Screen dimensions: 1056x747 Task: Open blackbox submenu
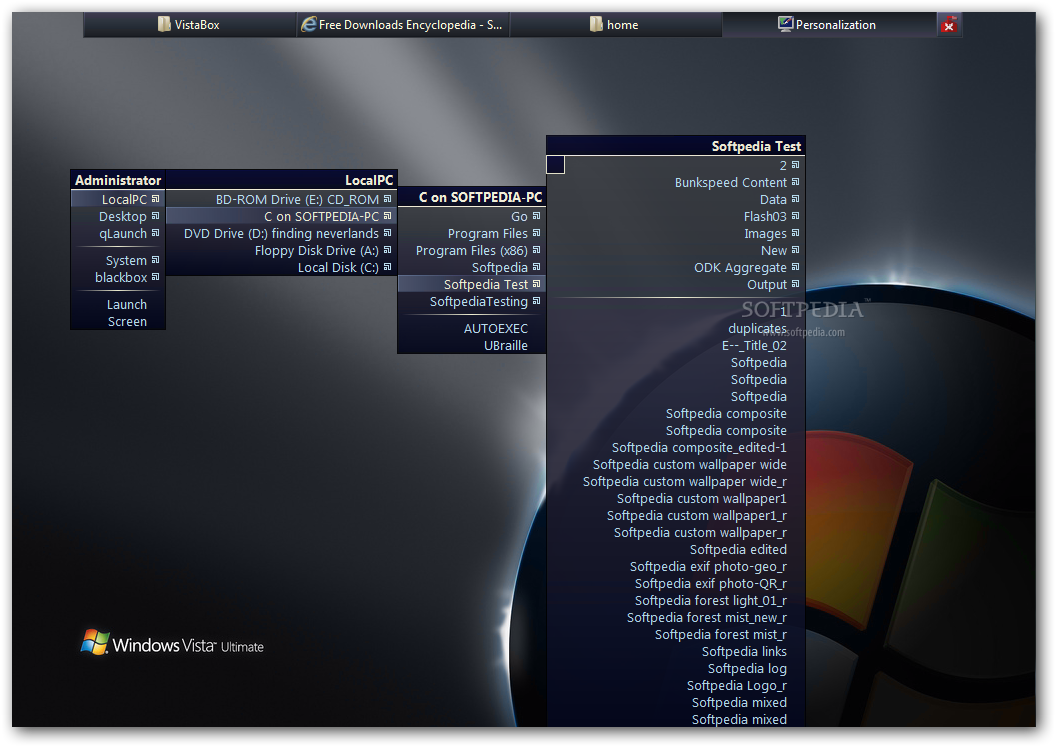pos(118,277)
